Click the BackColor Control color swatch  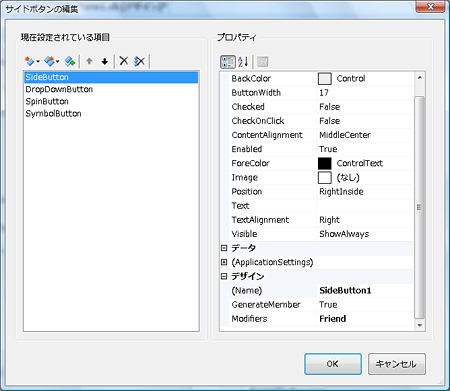click(x=325, y=79)
